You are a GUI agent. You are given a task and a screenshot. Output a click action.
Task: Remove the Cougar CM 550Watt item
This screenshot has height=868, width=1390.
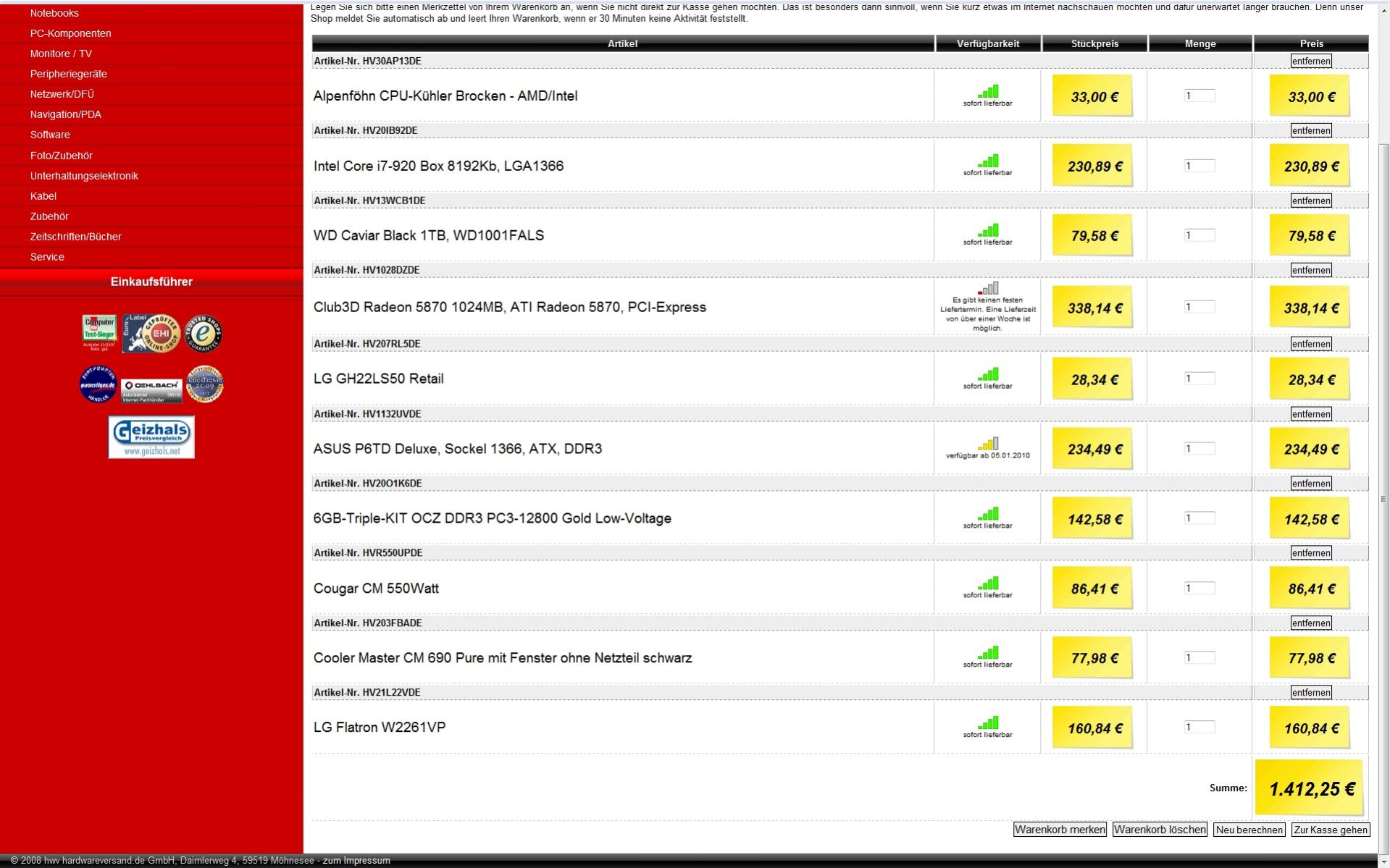[1311, 553]
